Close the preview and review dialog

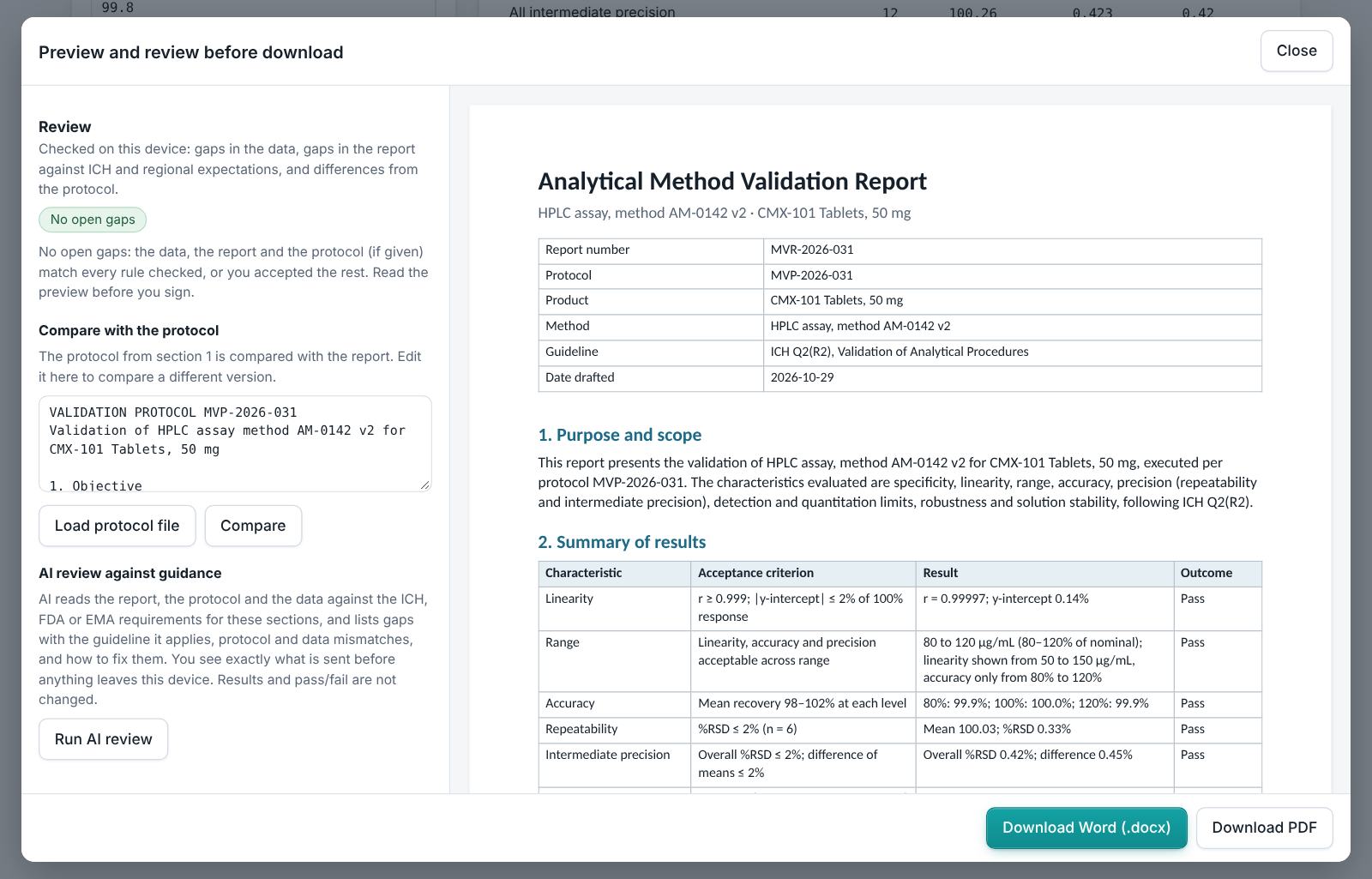(1296, 51)
